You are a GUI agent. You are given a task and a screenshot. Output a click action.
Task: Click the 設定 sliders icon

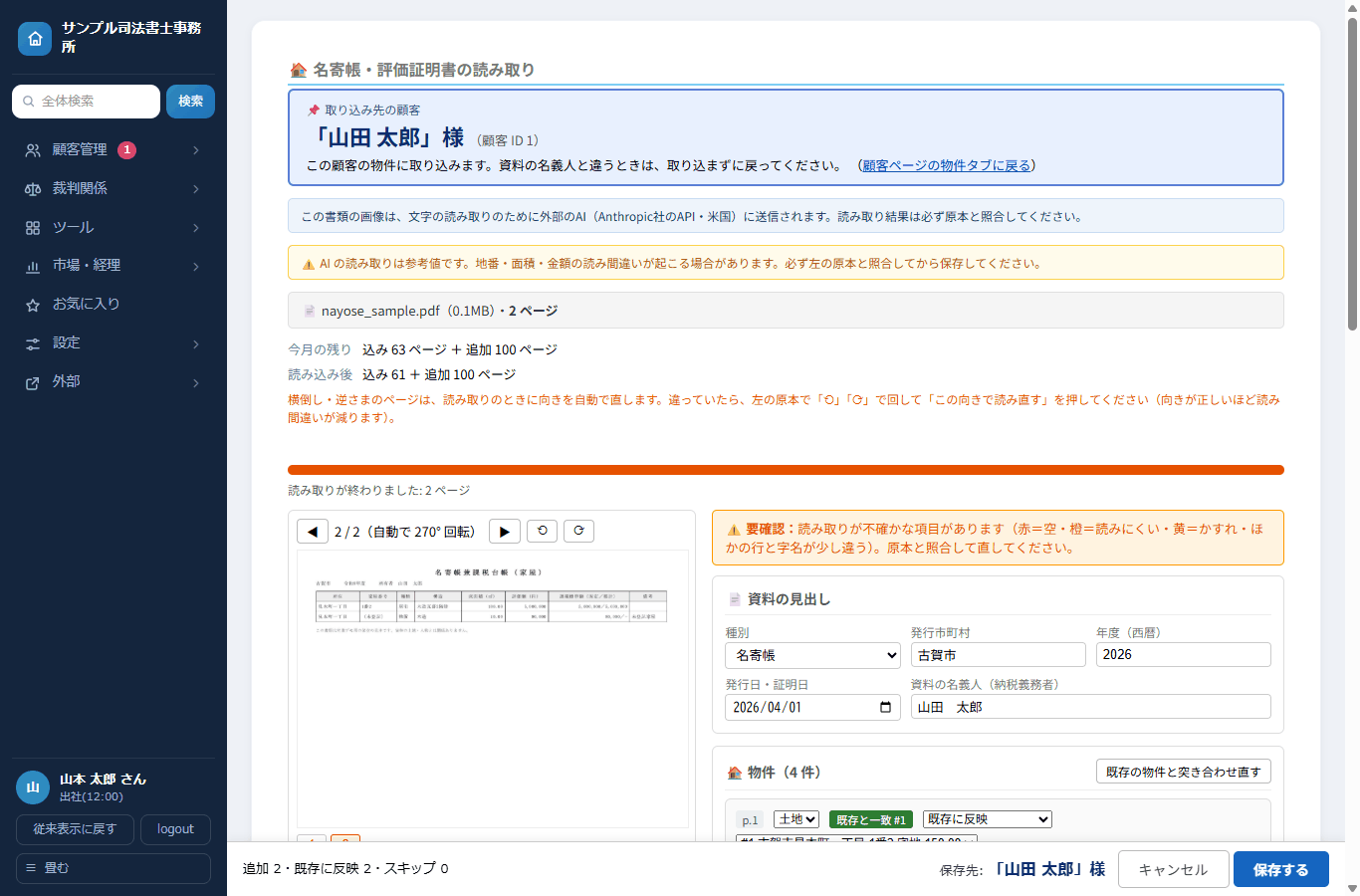(33, 343)
